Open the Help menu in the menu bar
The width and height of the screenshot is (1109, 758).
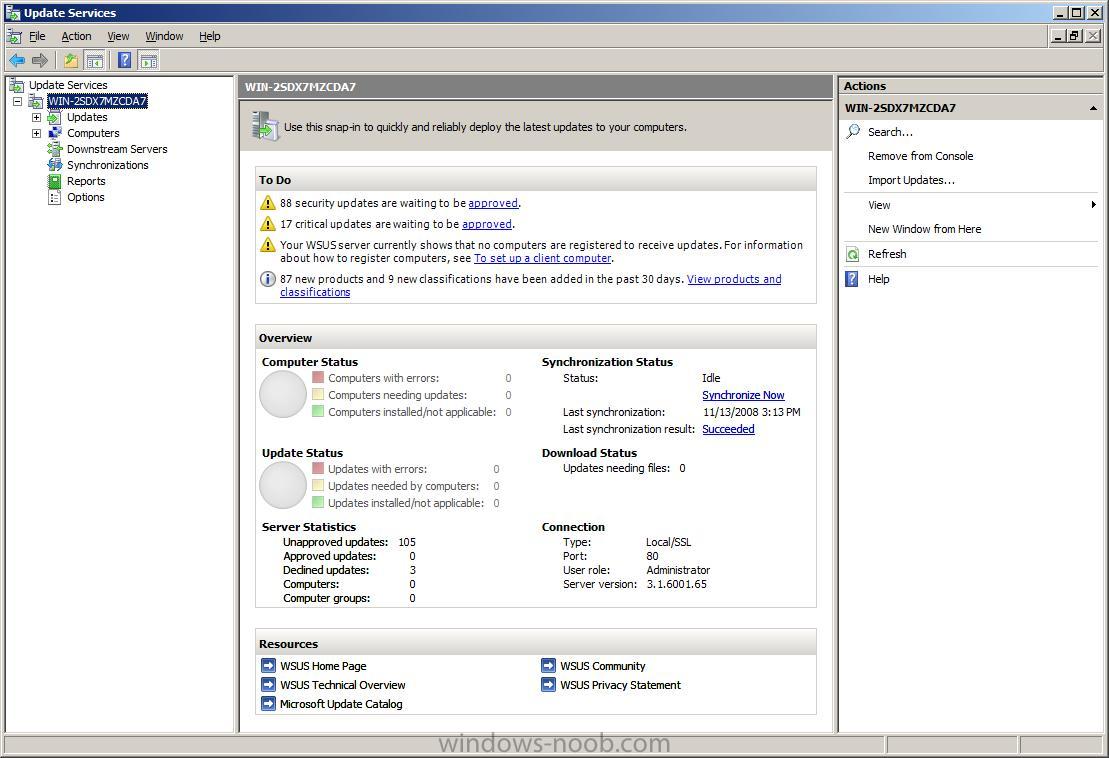209,36
